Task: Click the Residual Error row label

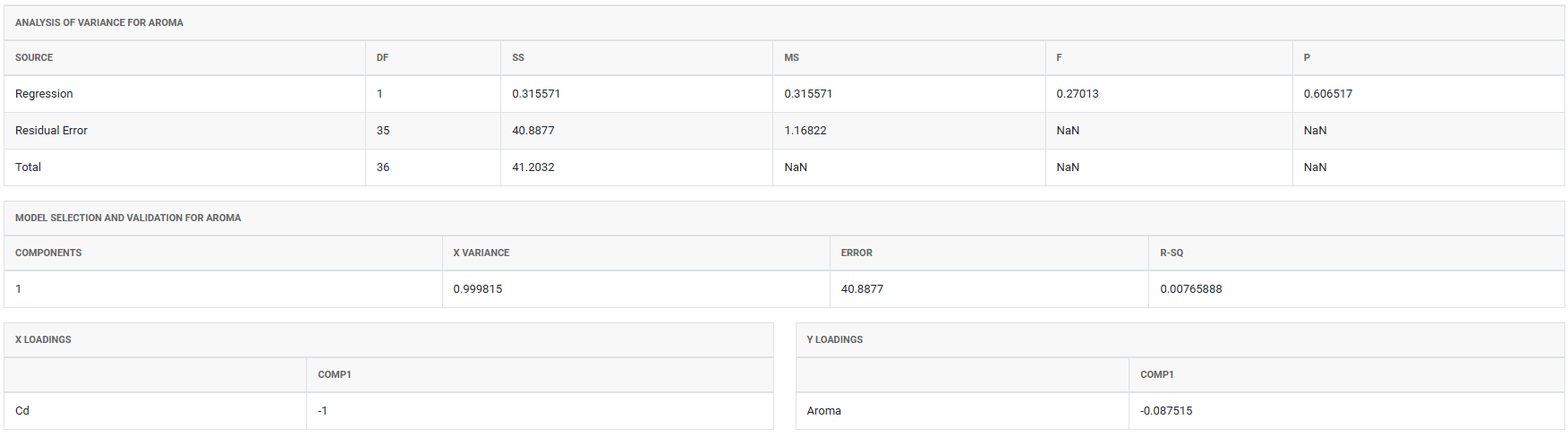Action: pos(51,131)
